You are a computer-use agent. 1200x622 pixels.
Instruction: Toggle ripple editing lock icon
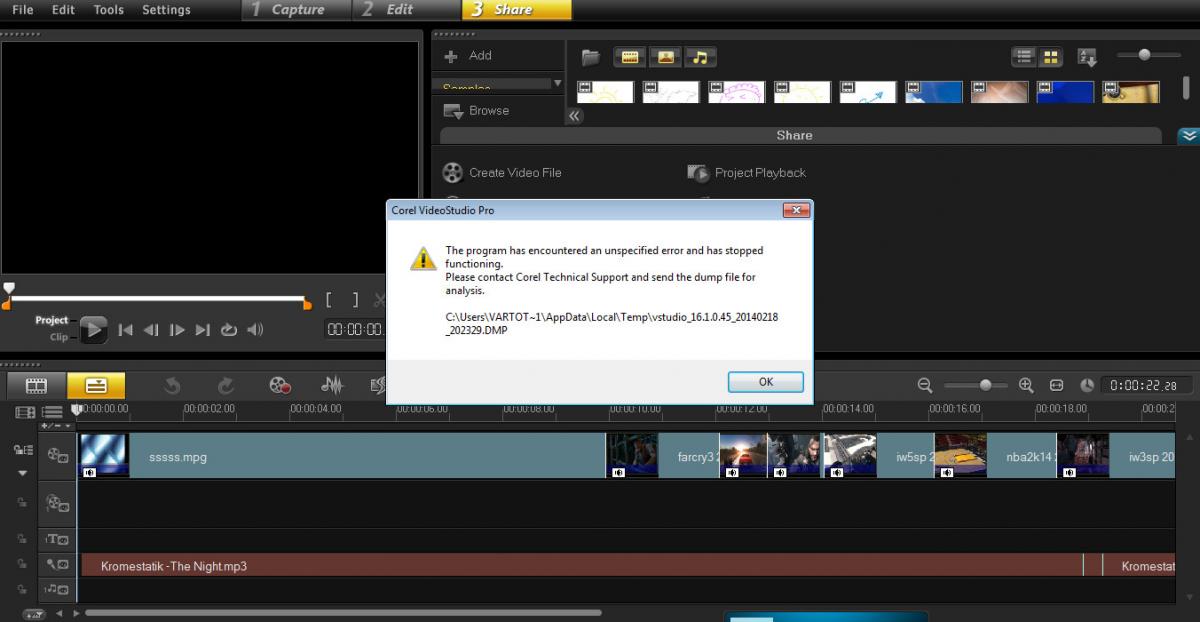pyautogui.click(x=21, y=451)
